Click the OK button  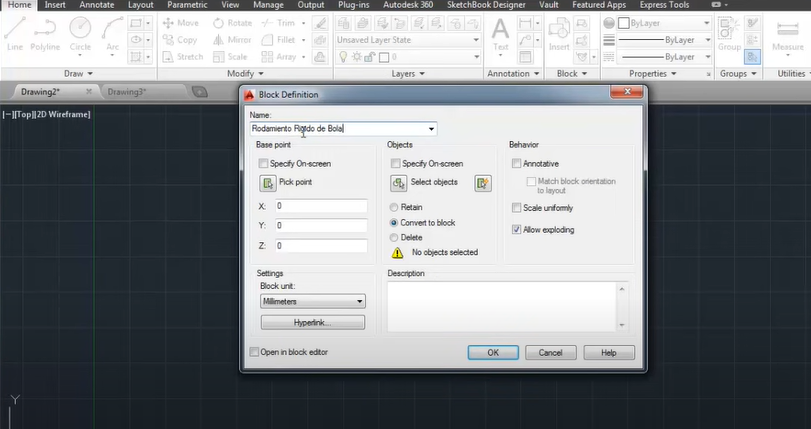[493, 352]
